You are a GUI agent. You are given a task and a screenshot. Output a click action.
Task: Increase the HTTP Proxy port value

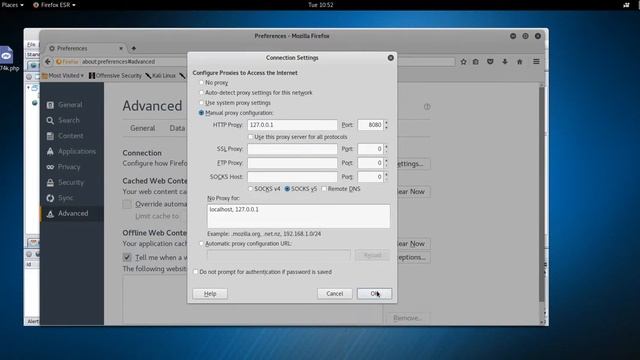[386, 122]
